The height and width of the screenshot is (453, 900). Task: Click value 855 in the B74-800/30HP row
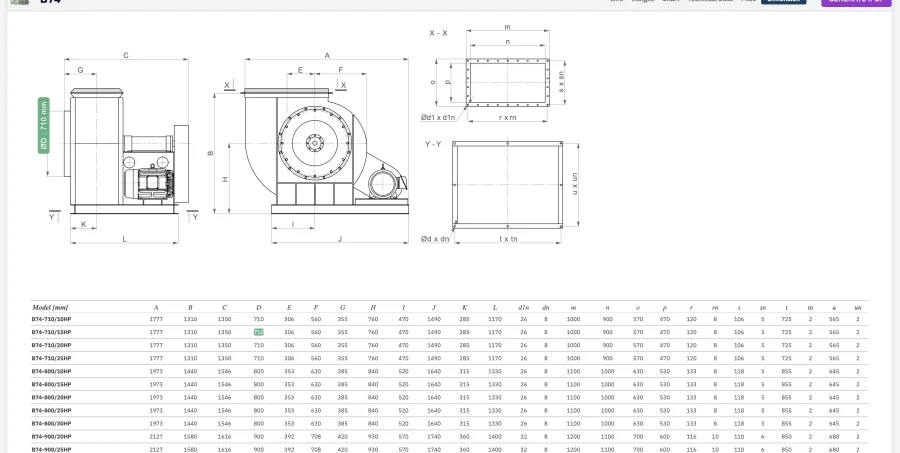[x=786, y=424]
